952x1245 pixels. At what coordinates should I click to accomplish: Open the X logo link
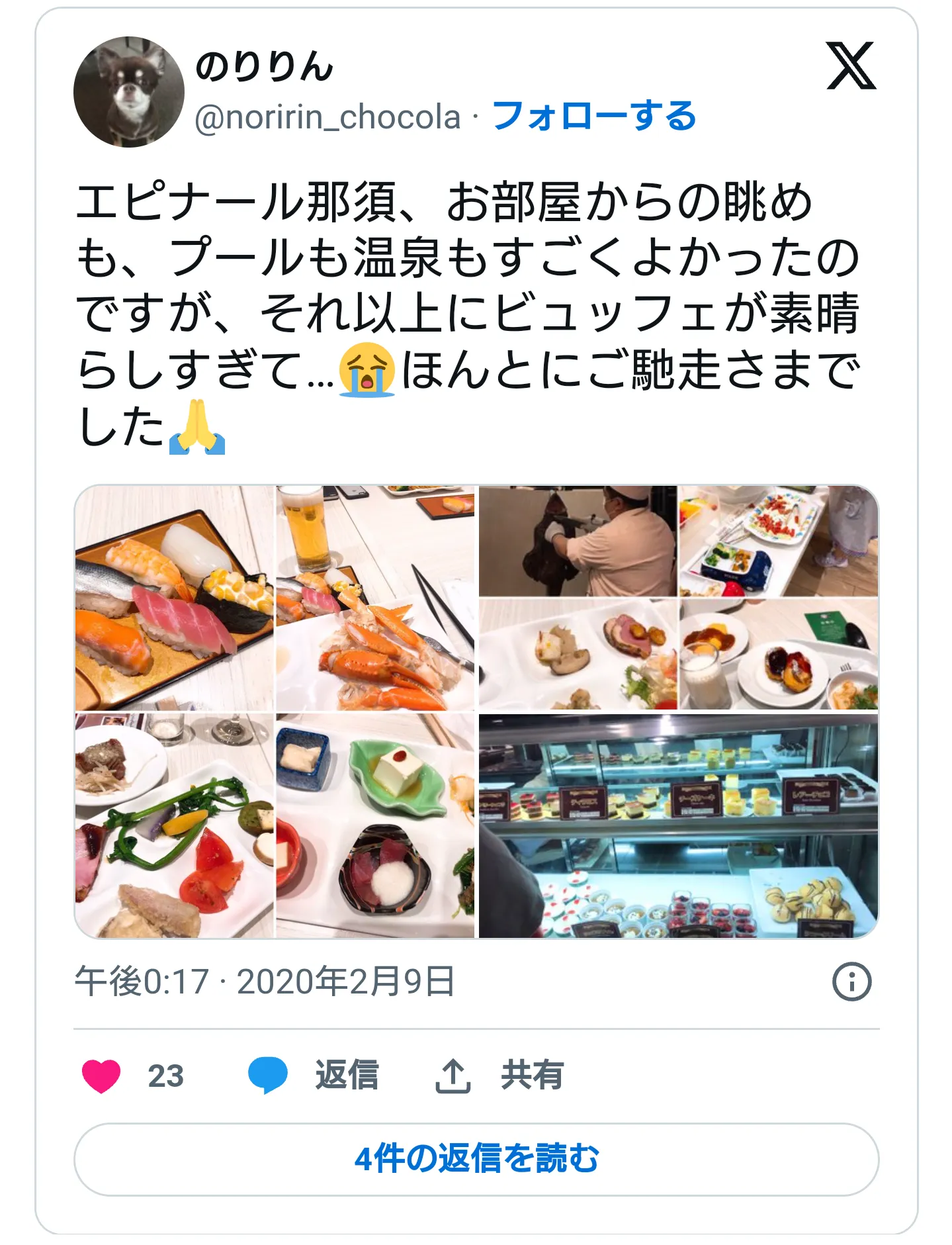pos(851,66)
